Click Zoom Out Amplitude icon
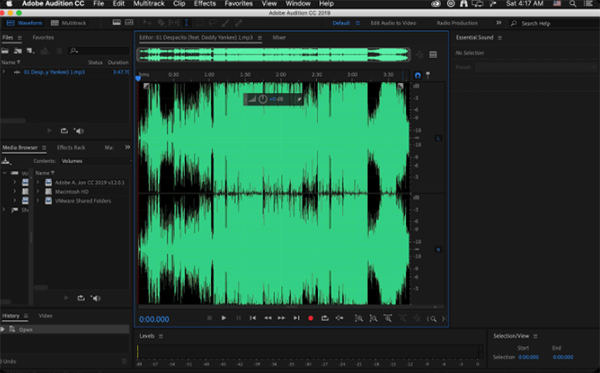Screen dimensions: 600x373 373,318
